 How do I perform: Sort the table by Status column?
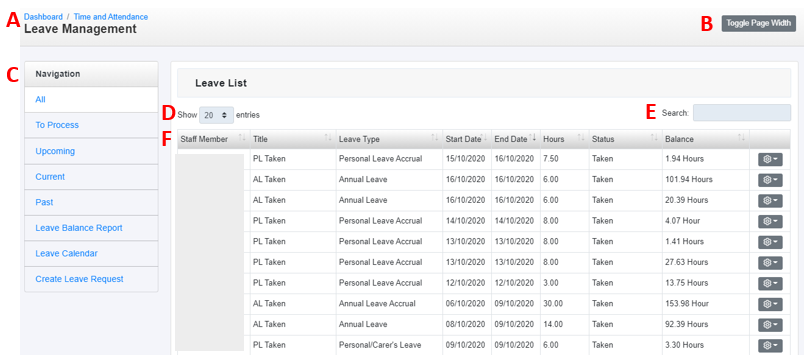pyautogui.click(x=626, y=139)
